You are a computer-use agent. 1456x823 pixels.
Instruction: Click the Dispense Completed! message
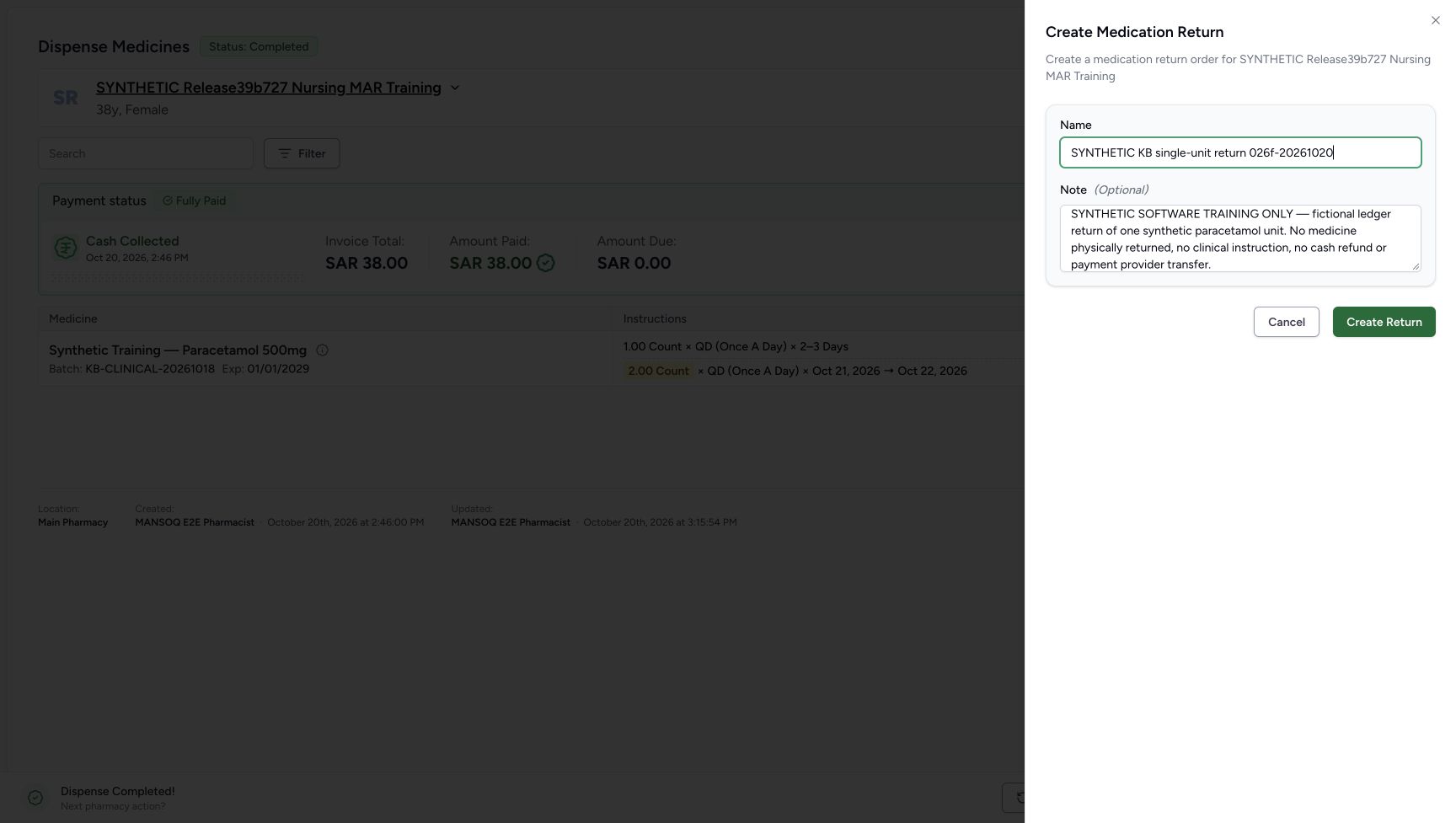pos(118,791)
